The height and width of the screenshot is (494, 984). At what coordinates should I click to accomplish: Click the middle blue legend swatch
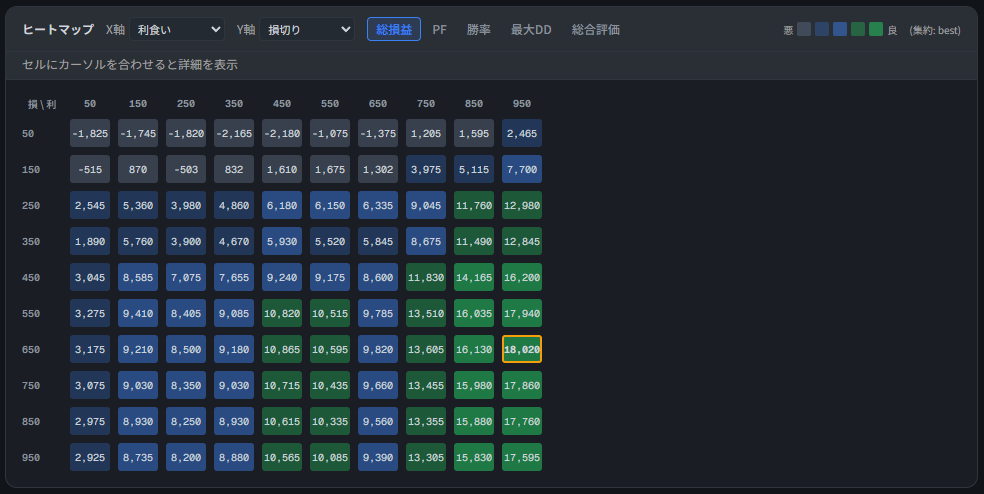pyautogui.click(x=840, y=29)
